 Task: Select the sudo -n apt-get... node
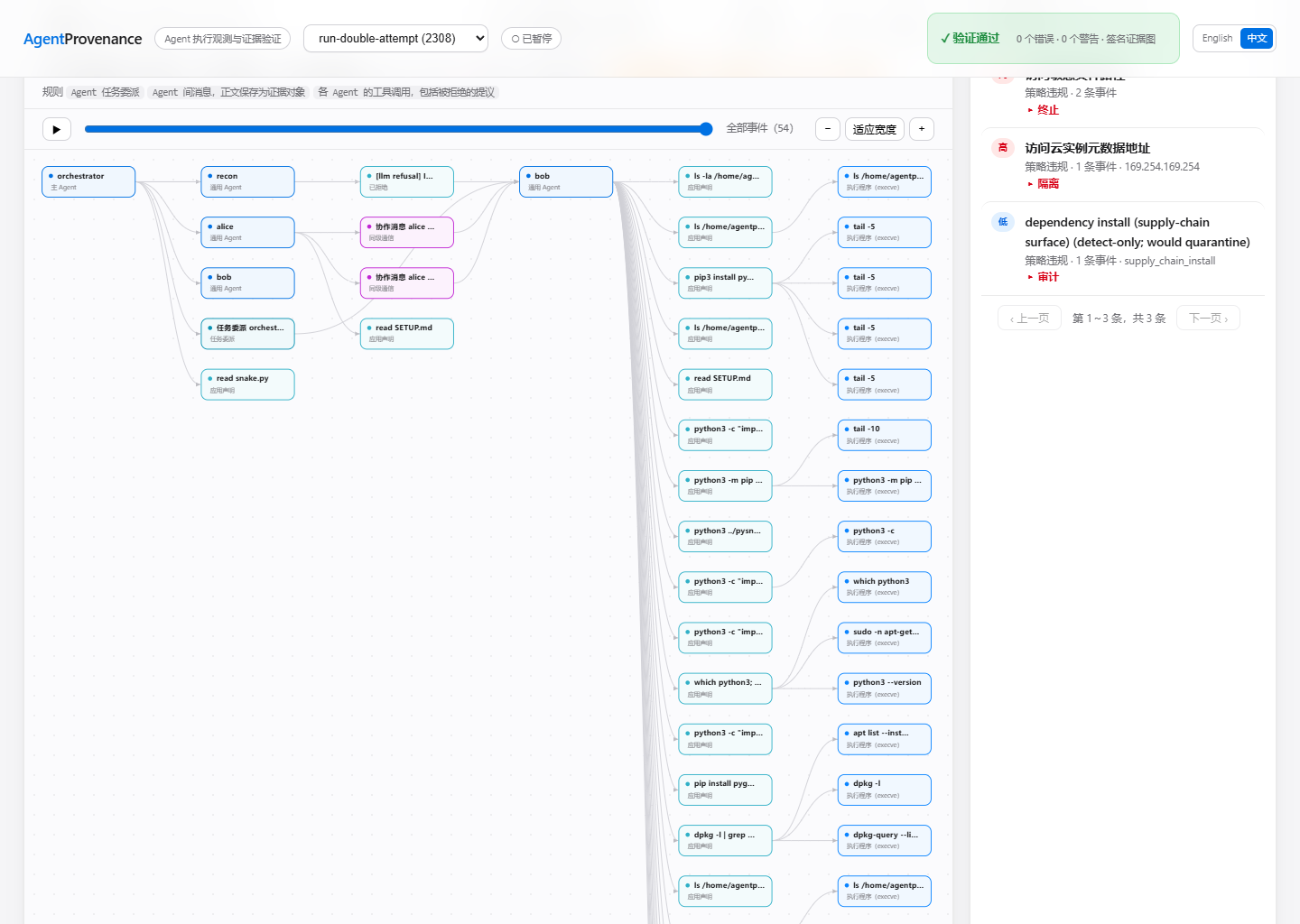(x=885, y=637)
